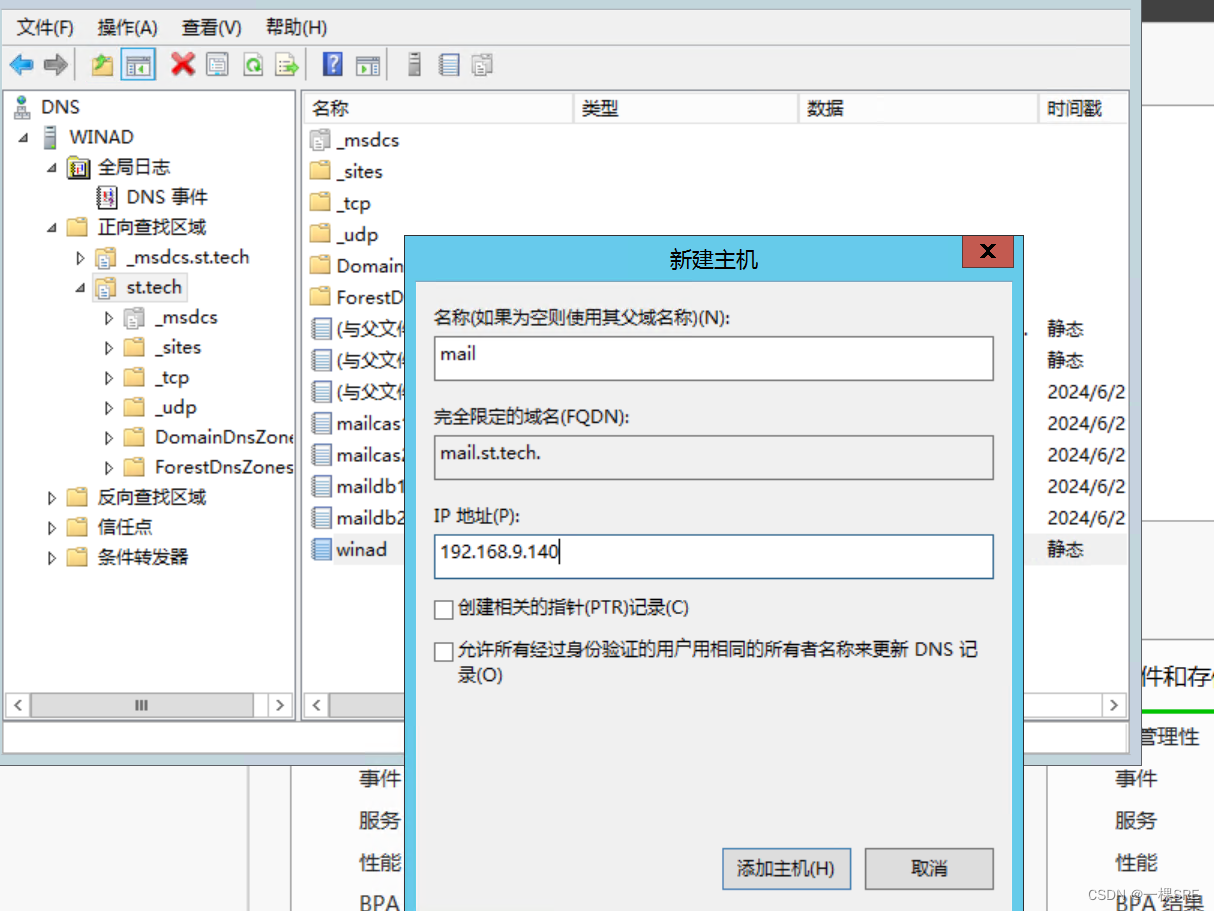This screenshot has height=911, width=1214.
Task: Sort by the 时间戳 column header
Action: [1083, 108]
